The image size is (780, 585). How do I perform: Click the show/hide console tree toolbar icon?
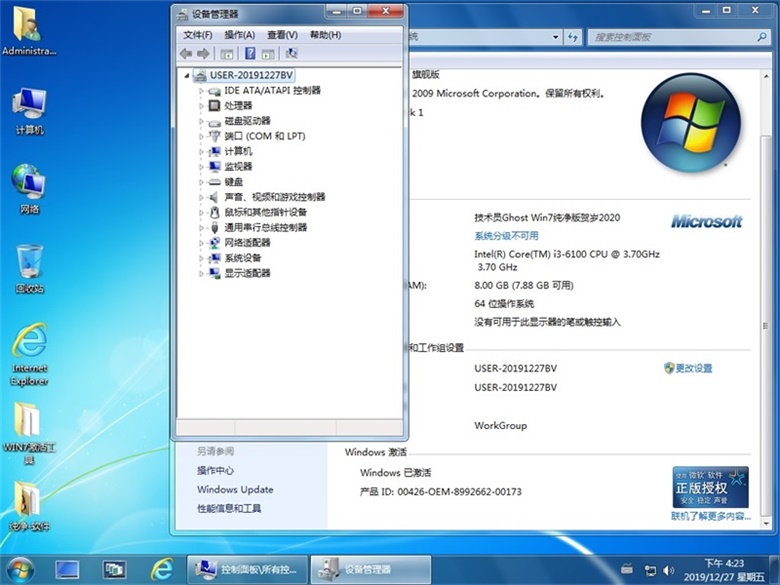point(227,54)
